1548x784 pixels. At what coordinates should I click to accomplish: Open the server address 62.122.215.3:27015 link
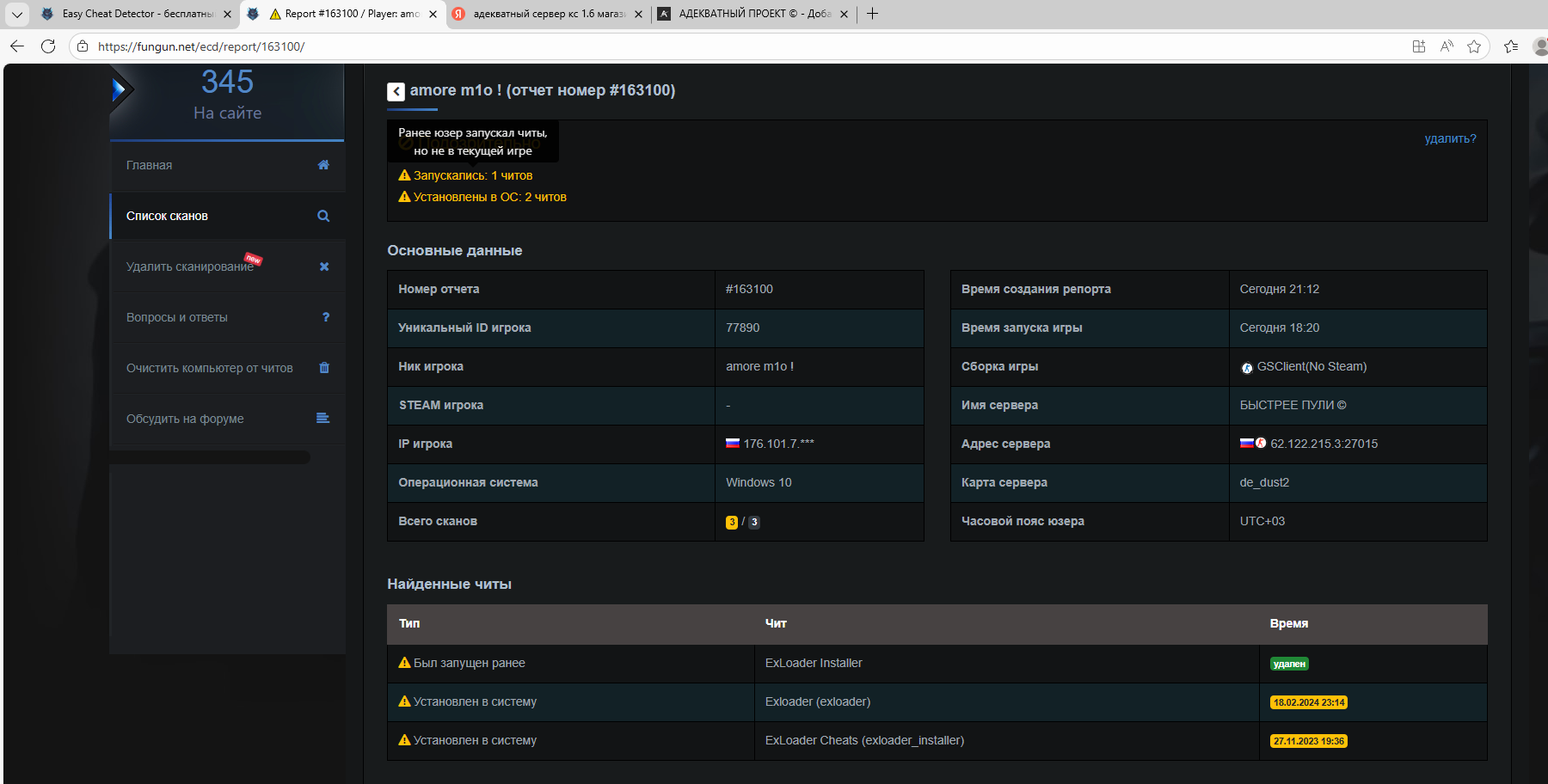point(1324,444)
